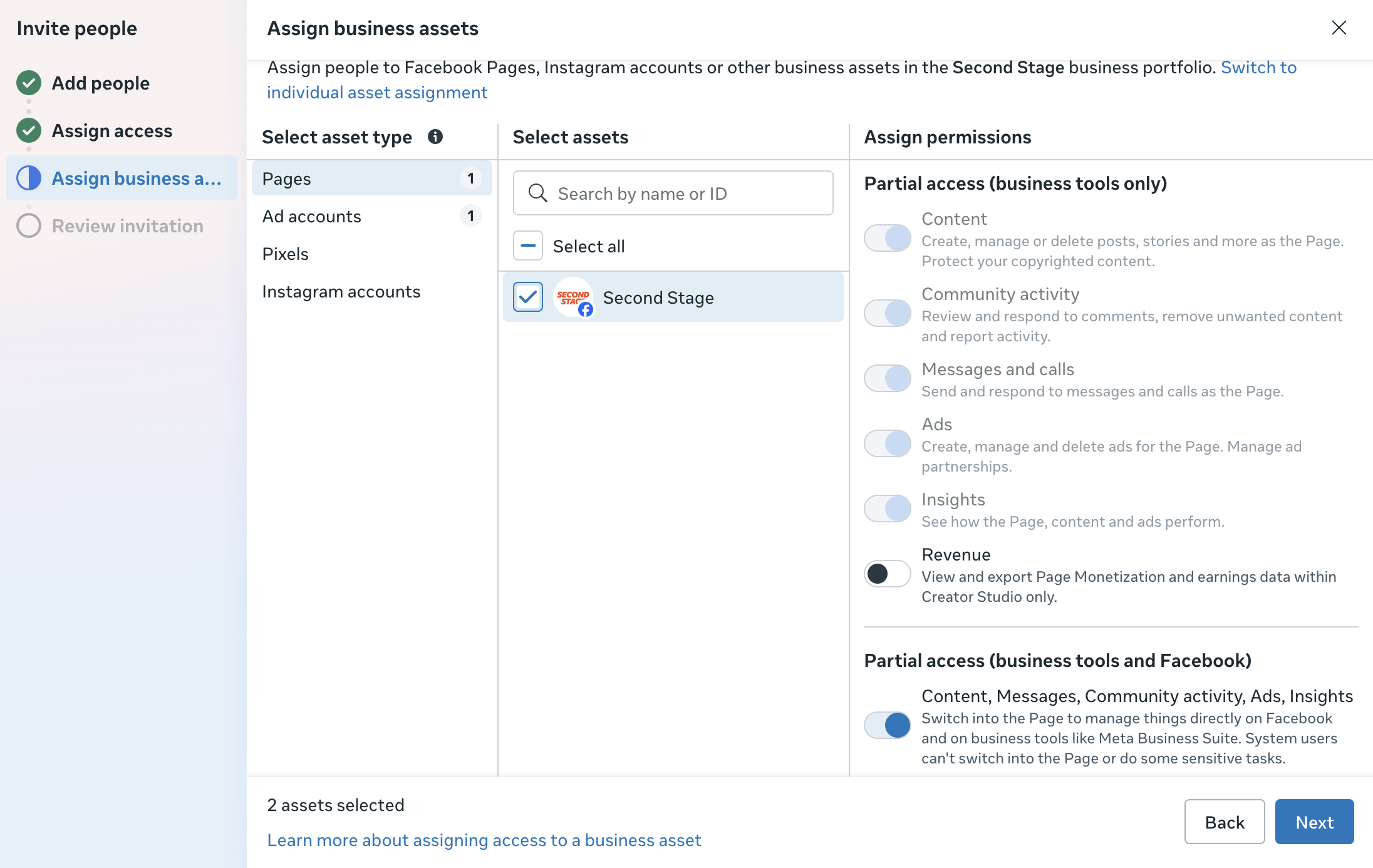Toggle the Messages and calls switch
This screenshot has width=1373, height=868.
pyautogui.click(x=887, y=378)
